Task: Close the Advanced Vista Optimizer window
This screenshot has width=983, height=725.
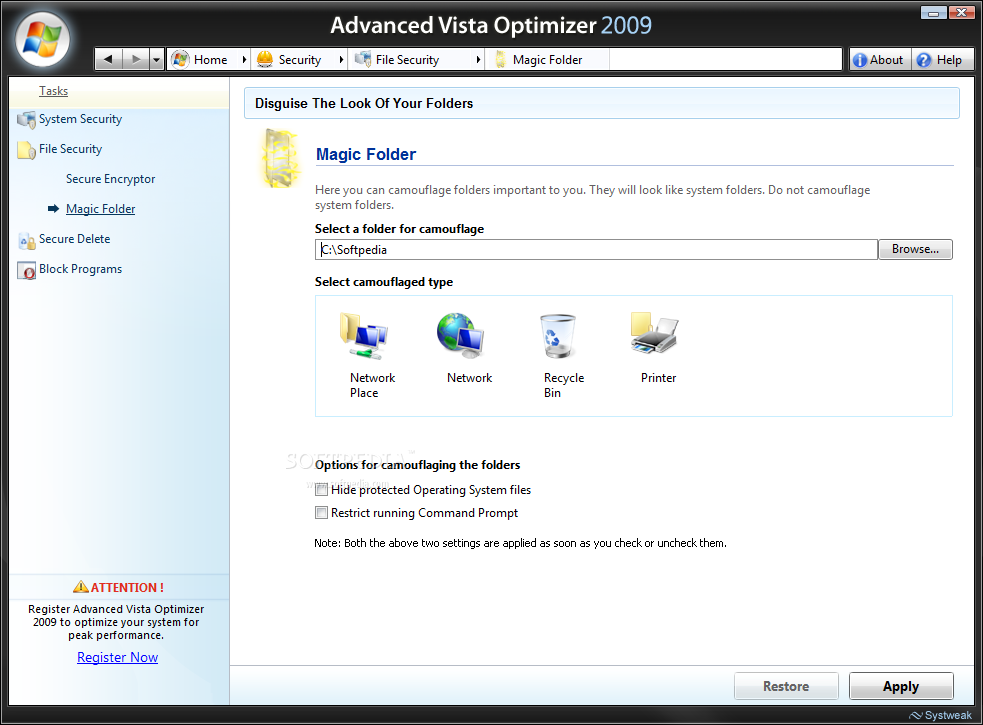Action: pos(961,12)
